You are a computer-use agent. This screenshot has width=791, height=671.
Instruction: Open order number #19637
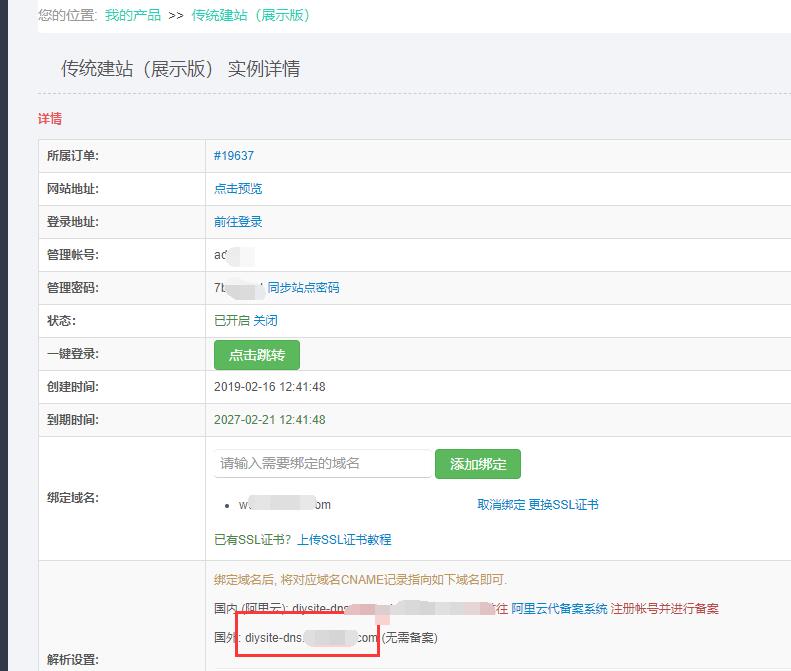coord(234,156)
